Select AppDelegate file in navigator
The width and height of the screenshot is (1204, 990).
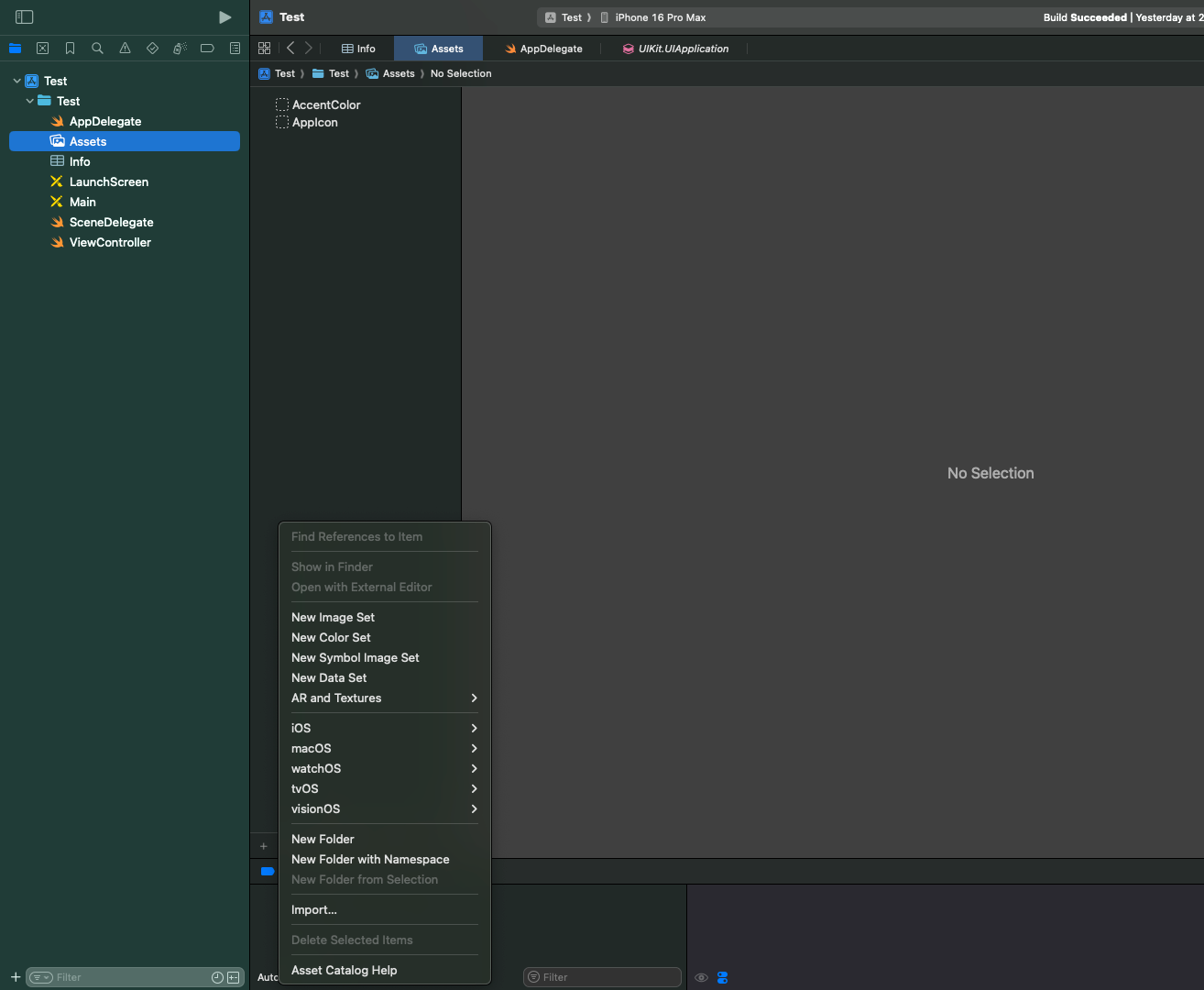click(x=125, y=121)
